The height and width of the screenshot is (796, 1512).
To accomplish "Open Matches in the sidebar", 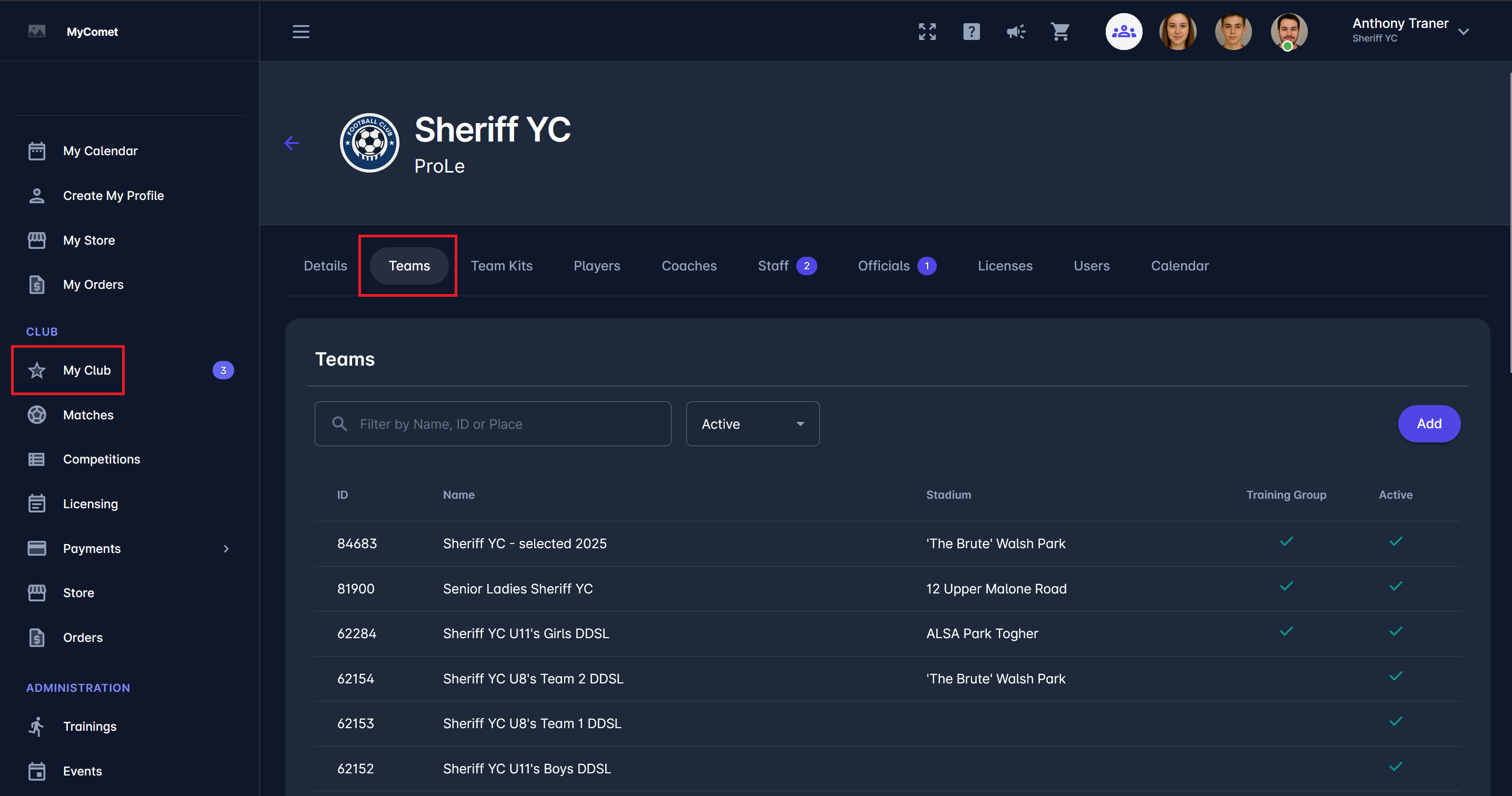I will (88, 415).
